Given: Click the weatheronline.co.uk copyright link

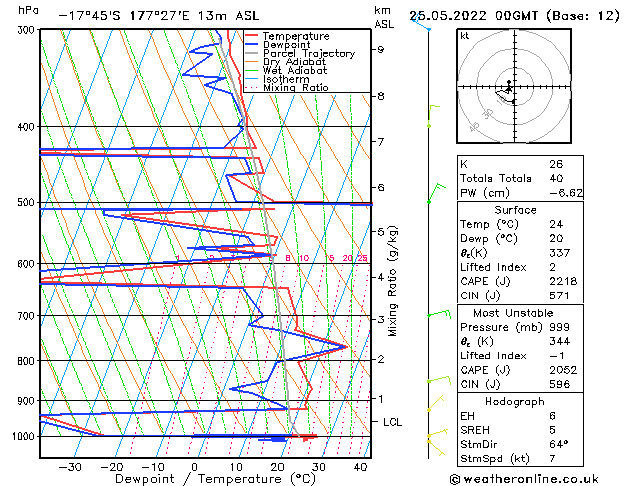Looking at the screenshot, I should tap(524, 479).
